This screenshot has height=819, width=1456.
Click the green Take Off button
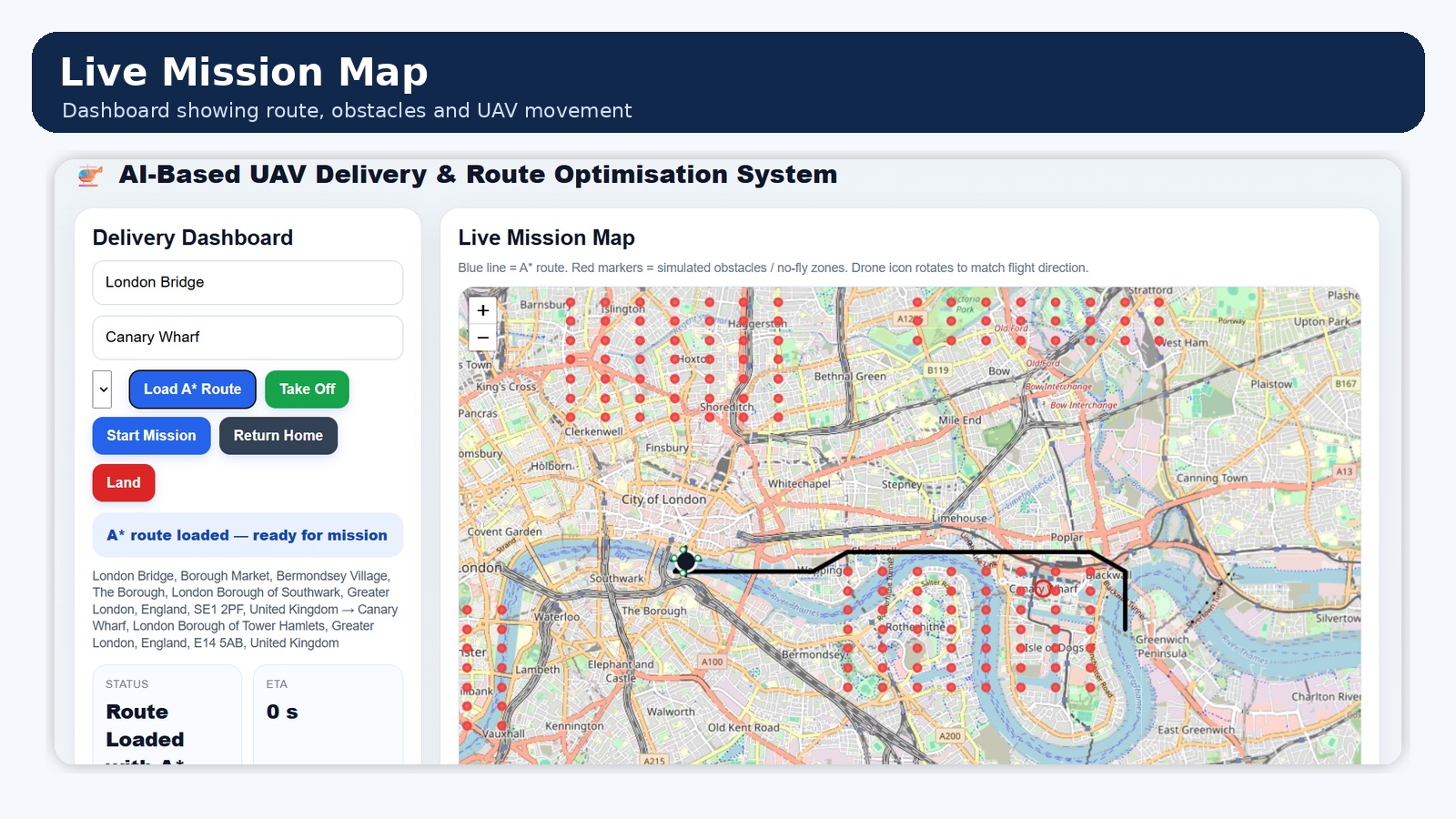pos(308,389)
